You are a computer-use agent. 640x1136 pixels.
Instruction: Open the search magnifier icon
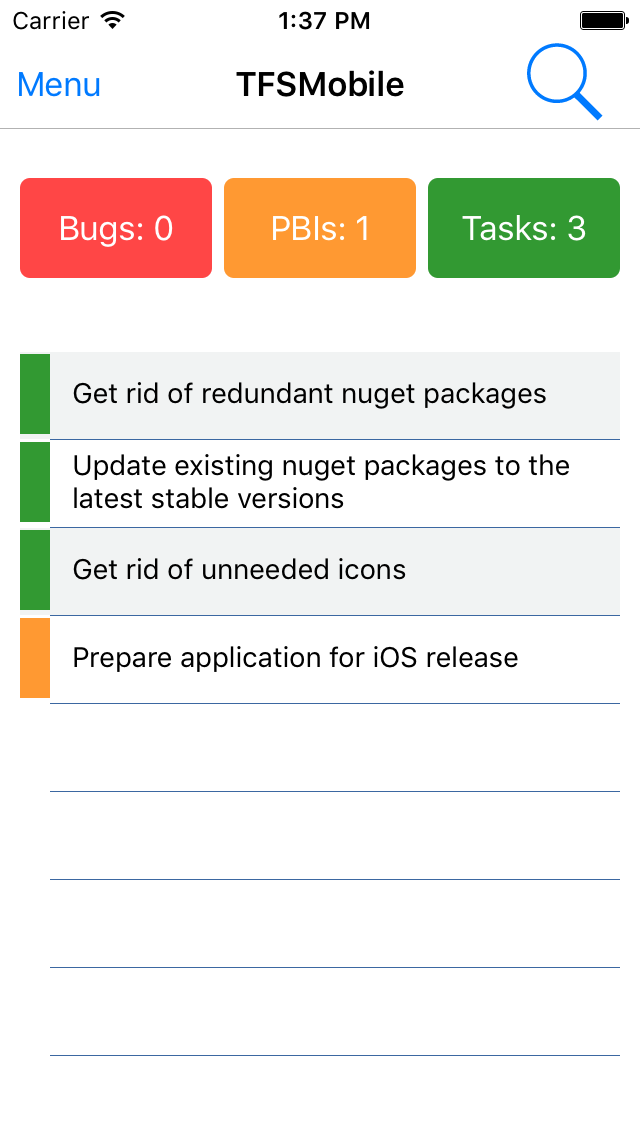(565, 84)
